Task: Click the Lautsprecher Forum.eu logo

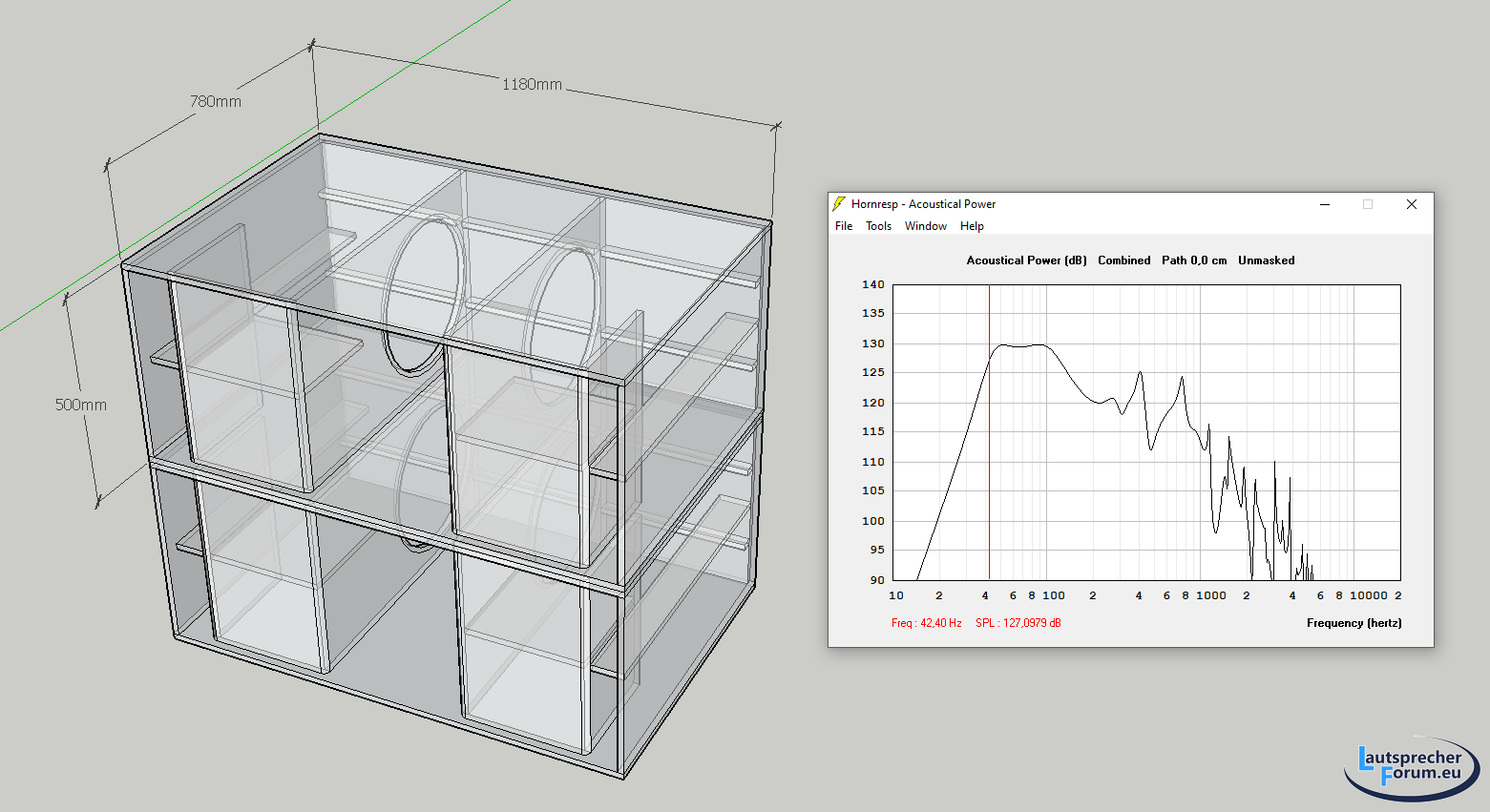Action: [1411, 766]
